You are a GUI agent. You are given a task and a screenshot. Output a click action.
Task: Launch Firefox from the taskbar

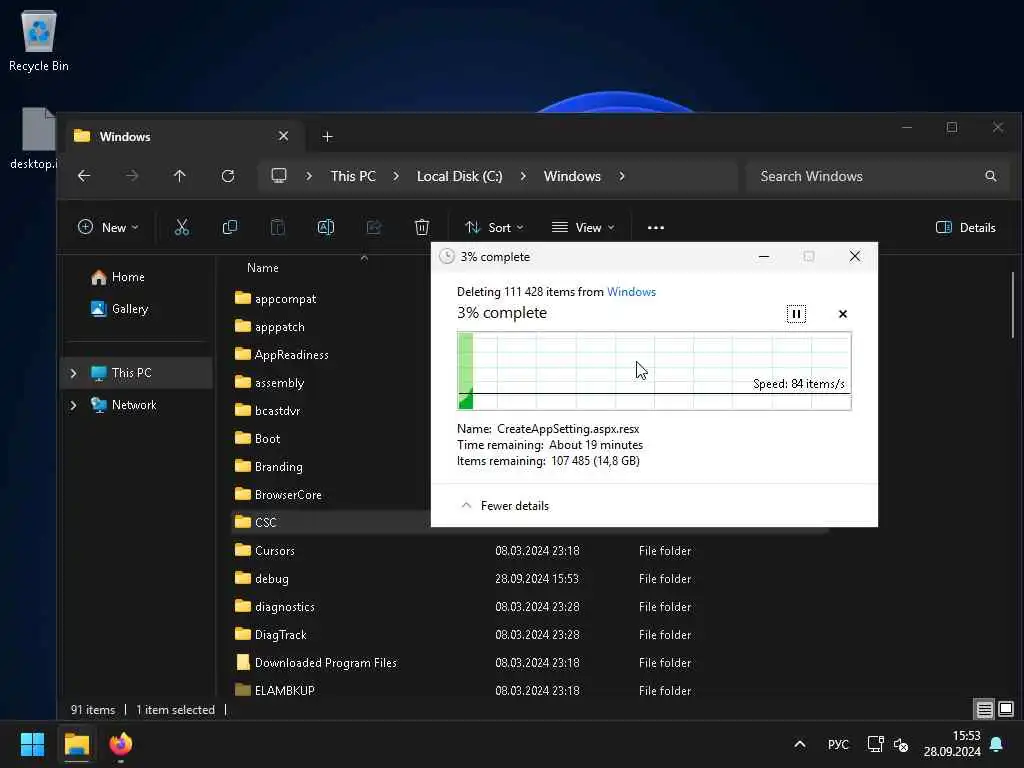[121, 744]
